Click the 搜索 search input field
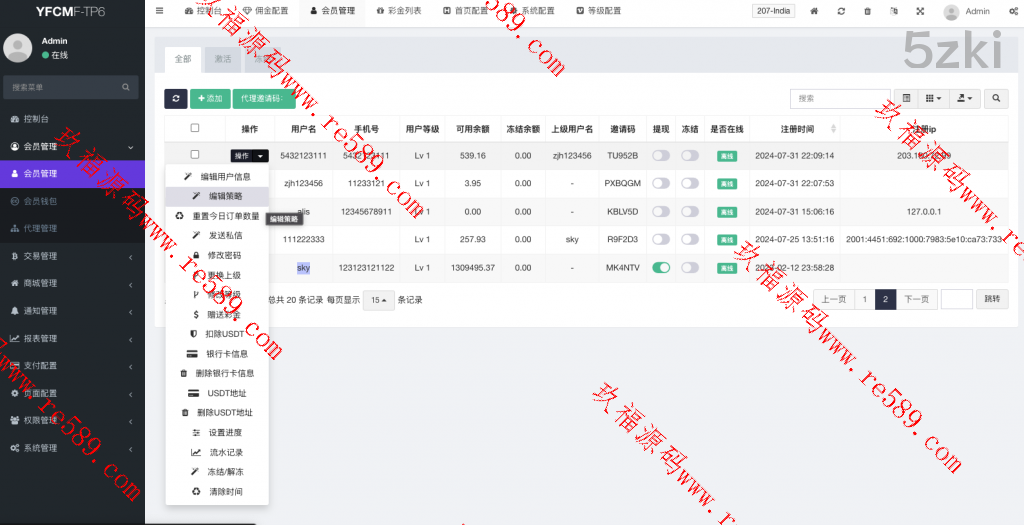Screen dimensions: 1024x525 [x=840, y=98]
